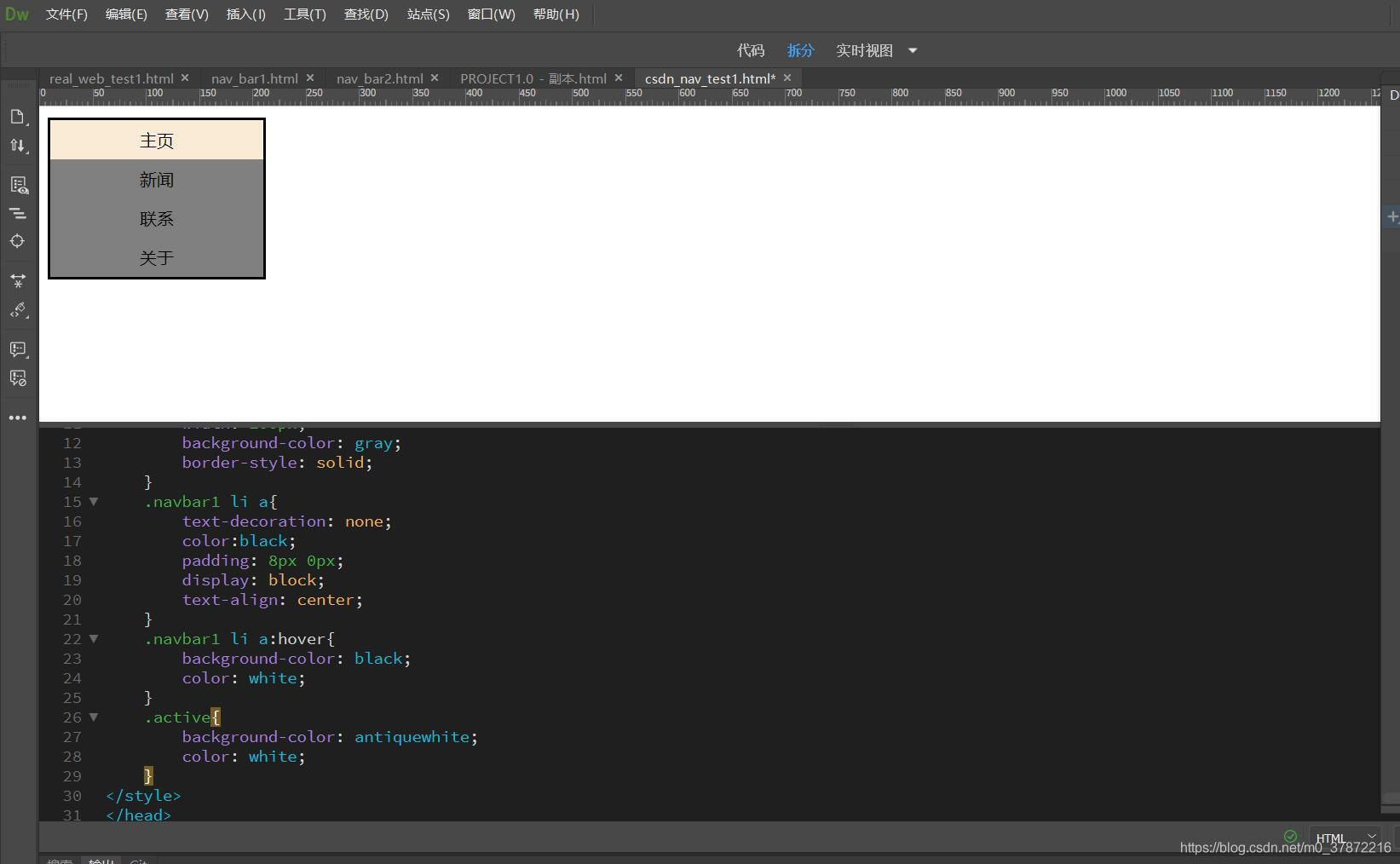This screenshot has height=864, width=1400.
Task: Close the PROJECT1.0 - 副本.html tab
Action: (x=619, y=78)
